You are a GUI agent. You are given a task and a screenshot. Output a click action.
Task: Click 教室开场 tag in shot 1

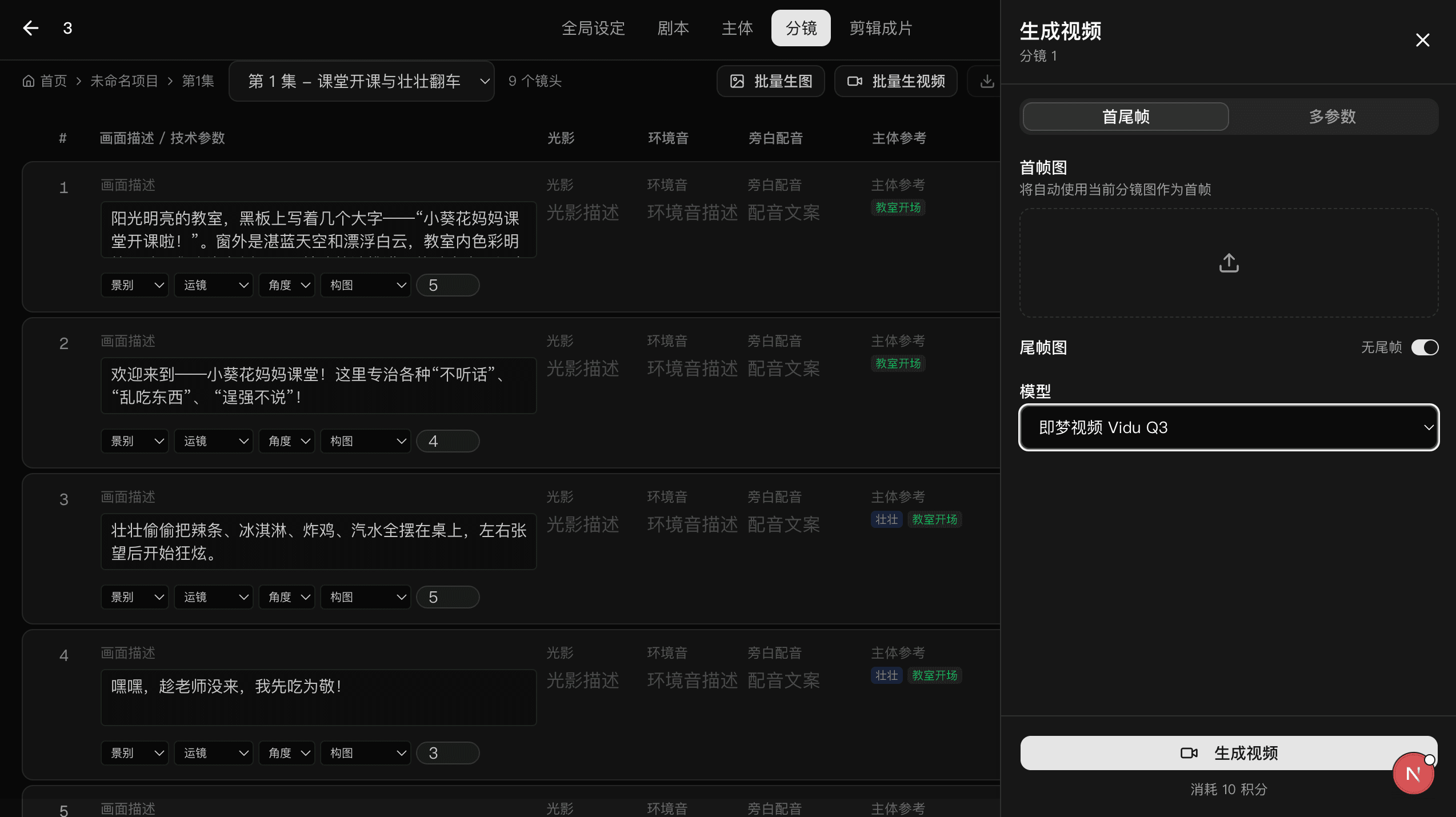tap(898, 207)
